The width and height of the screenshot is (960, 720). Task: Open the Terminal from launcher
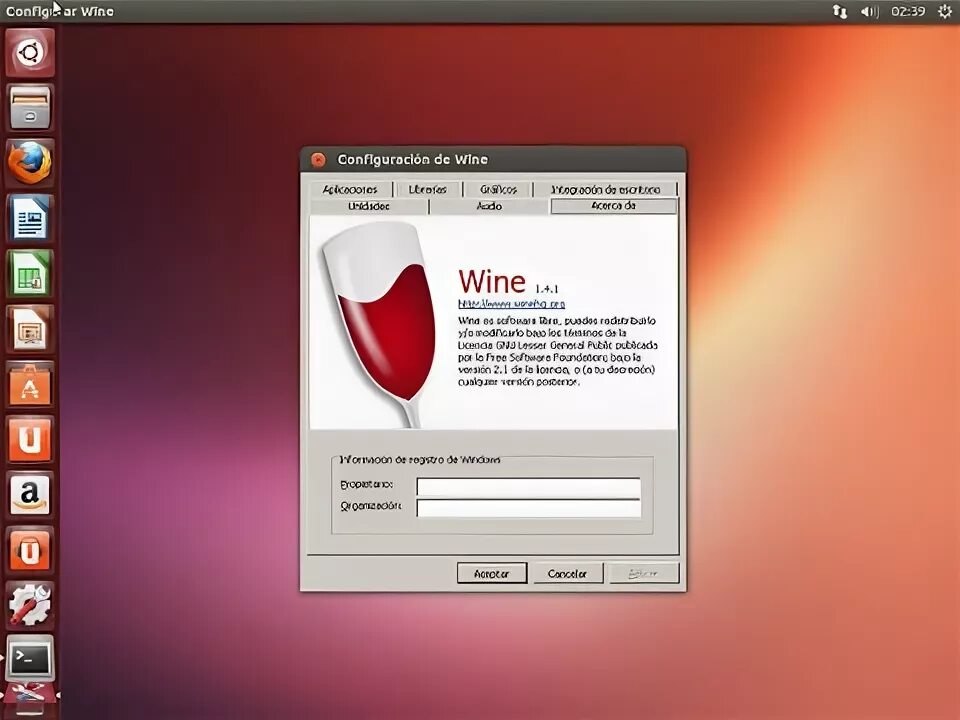coord(30,659)
